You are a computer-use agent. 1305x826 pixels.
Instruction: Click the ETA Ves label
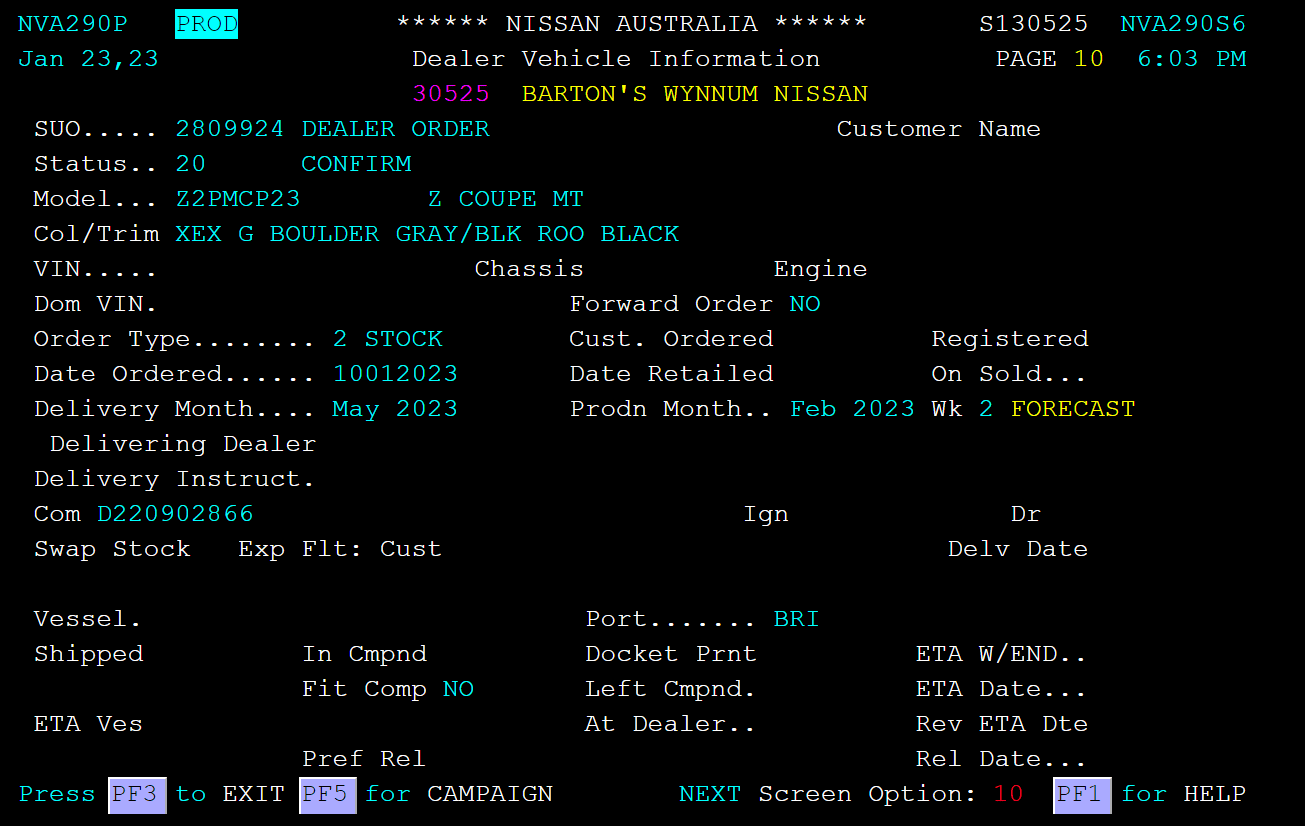(x=89, y=724)
